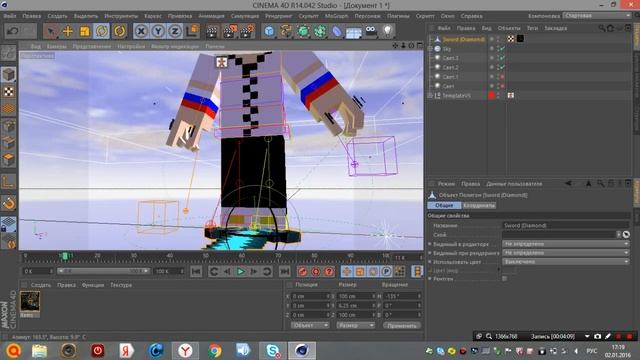
Task: Select the Model mode cube in left palette
Action: pos(9,75)
